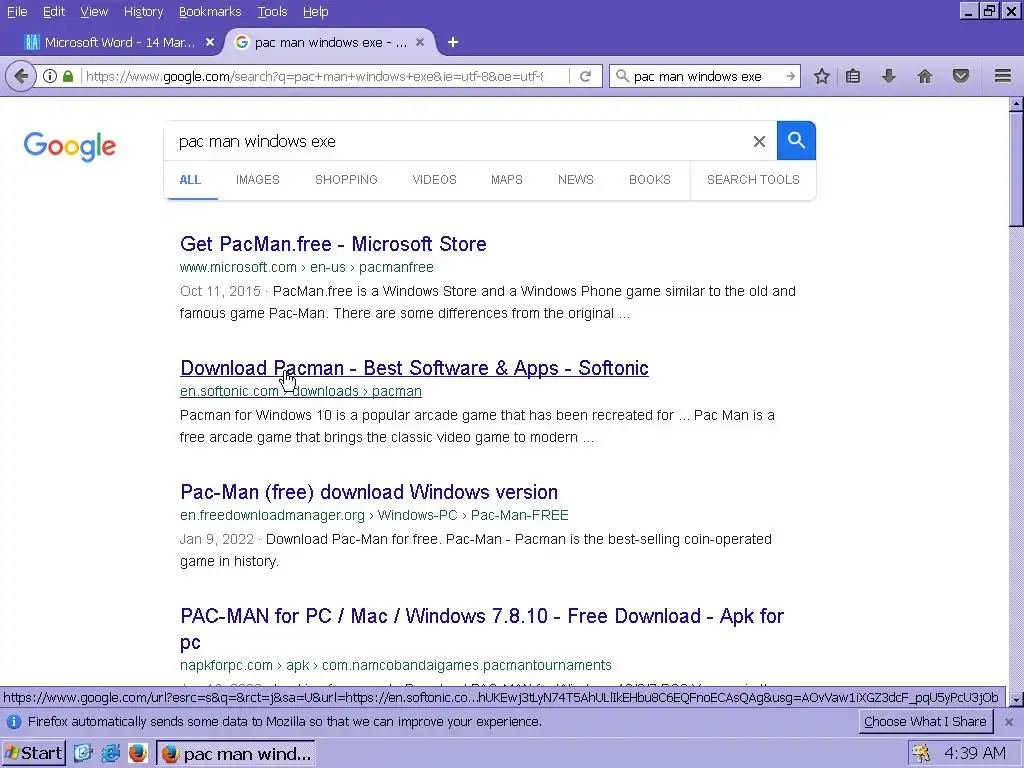The image size is (1024, 768).
Task: Open PAC-MAN for PC / Mac result
Action: [x=482, y=628]
